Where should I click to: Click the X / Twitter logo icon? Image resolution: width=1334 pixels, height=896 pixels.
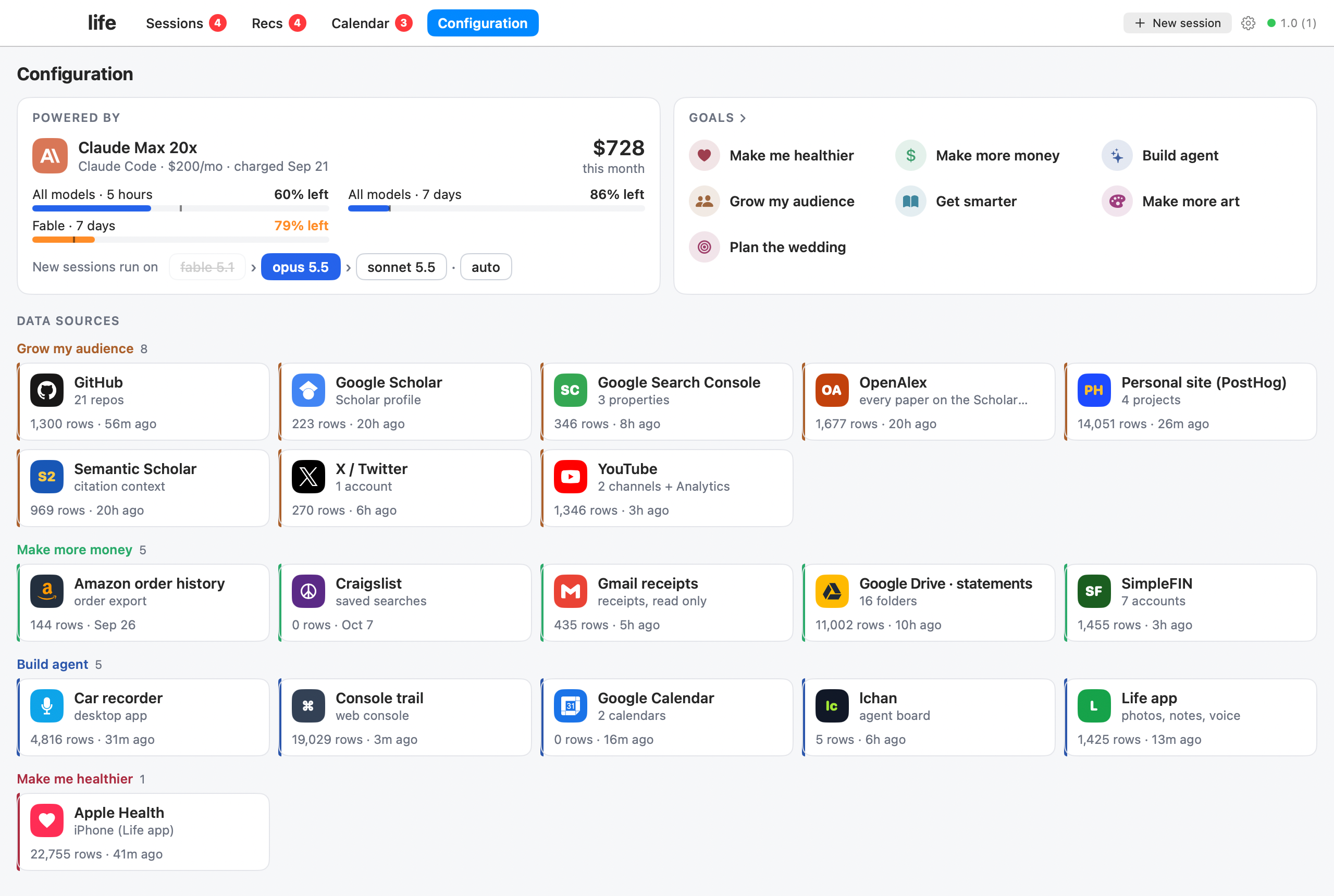308,477
